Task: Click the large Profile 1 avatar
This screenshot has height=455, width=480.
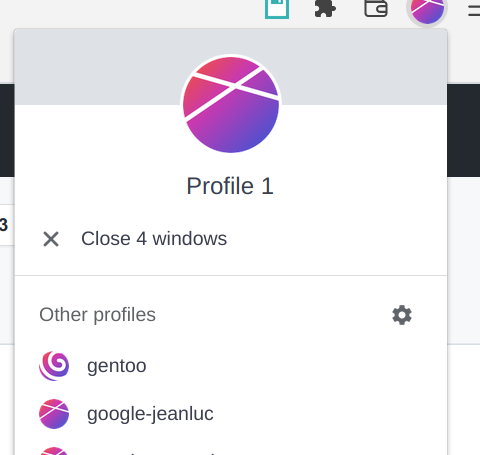Action: point(231,104)
